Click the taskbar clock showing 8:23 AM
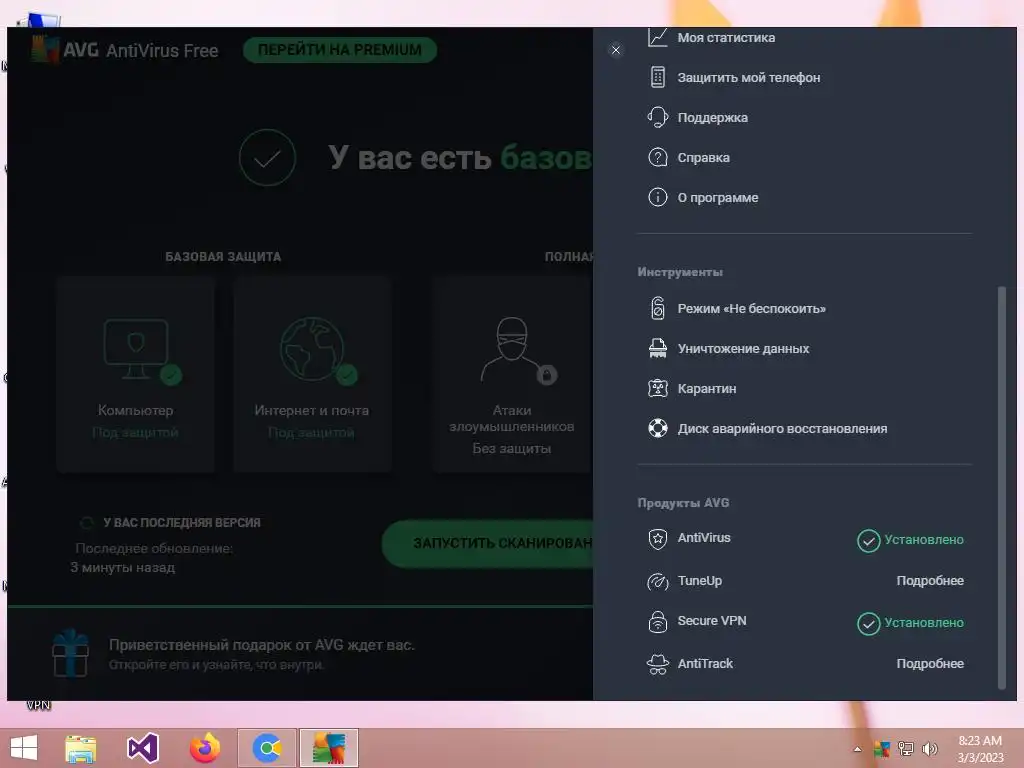Image resolution: width=1024 pixels, height=768 pixels. [x=980, y=749]
